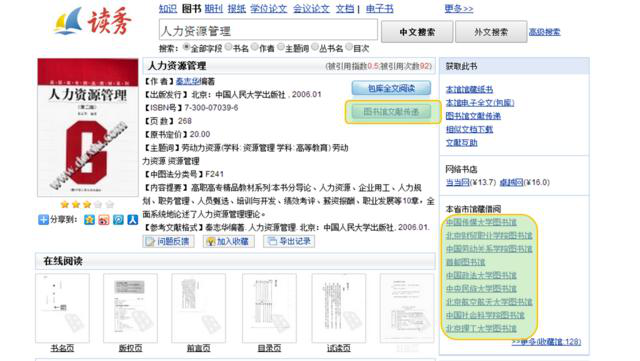Click the third gold rating star

[x=87, y=204]
